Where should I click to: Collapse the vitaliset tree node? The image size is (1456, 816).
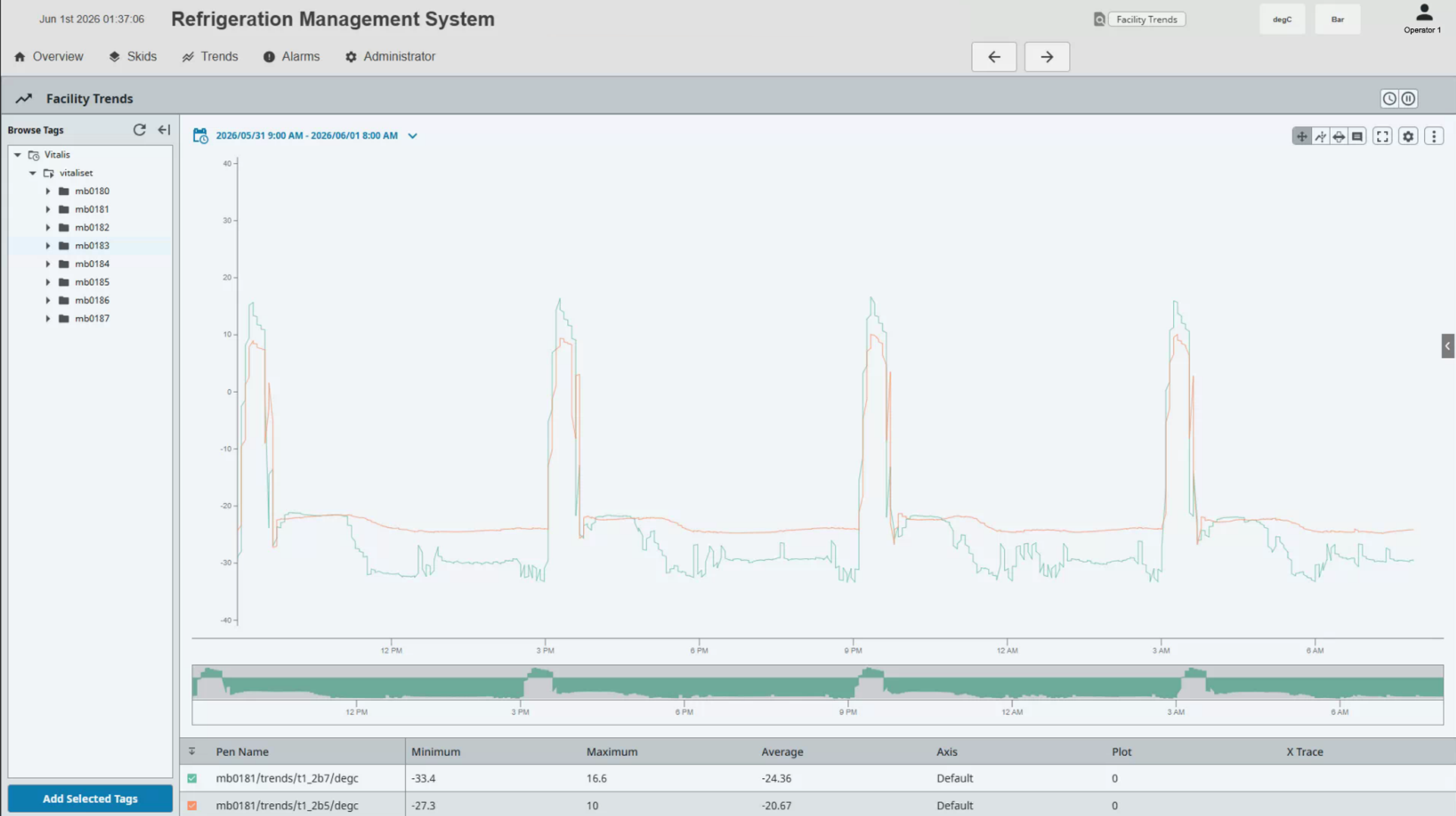click(x=33, y=173)
